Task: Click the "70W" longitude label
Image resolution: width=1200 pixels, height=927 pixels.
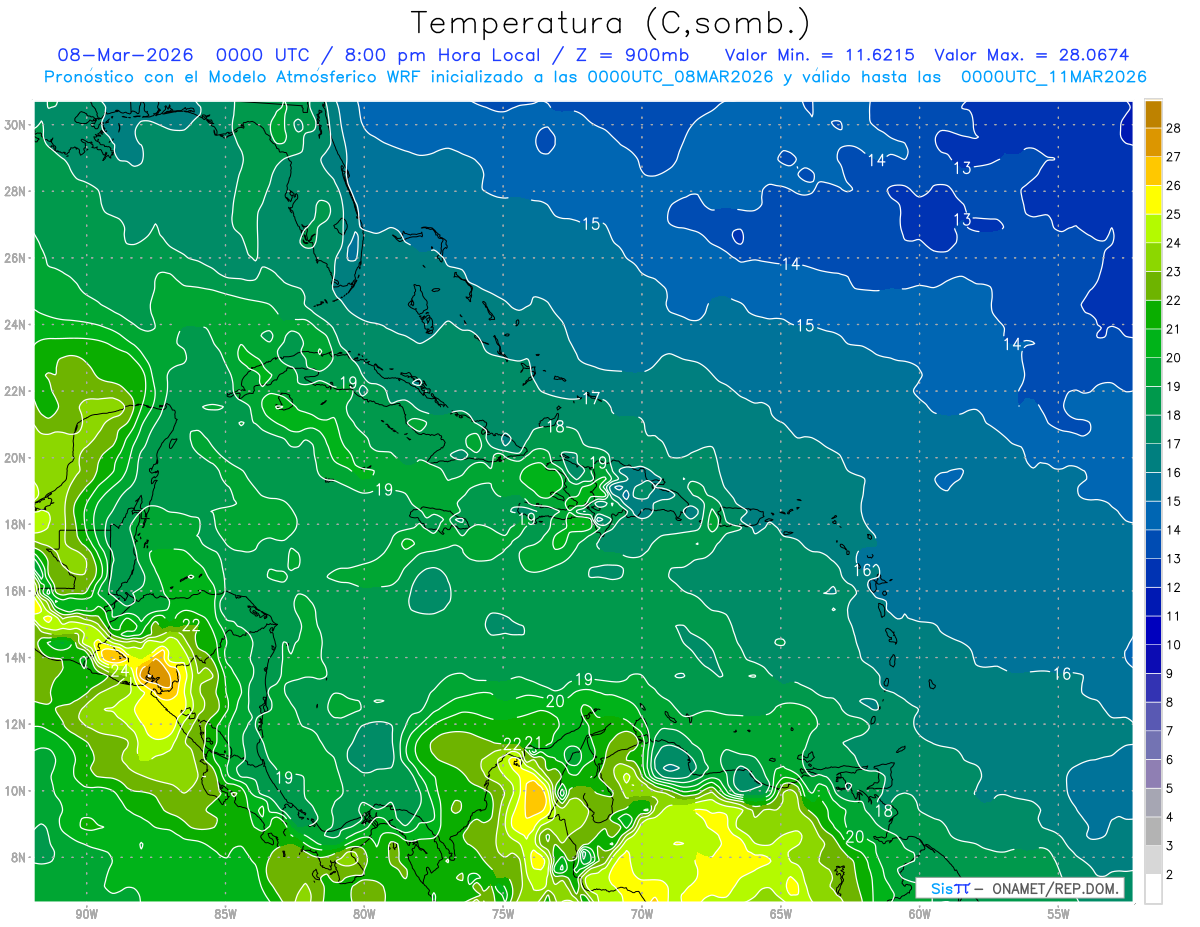Action: pyautogui.click(x=642, y=914)
